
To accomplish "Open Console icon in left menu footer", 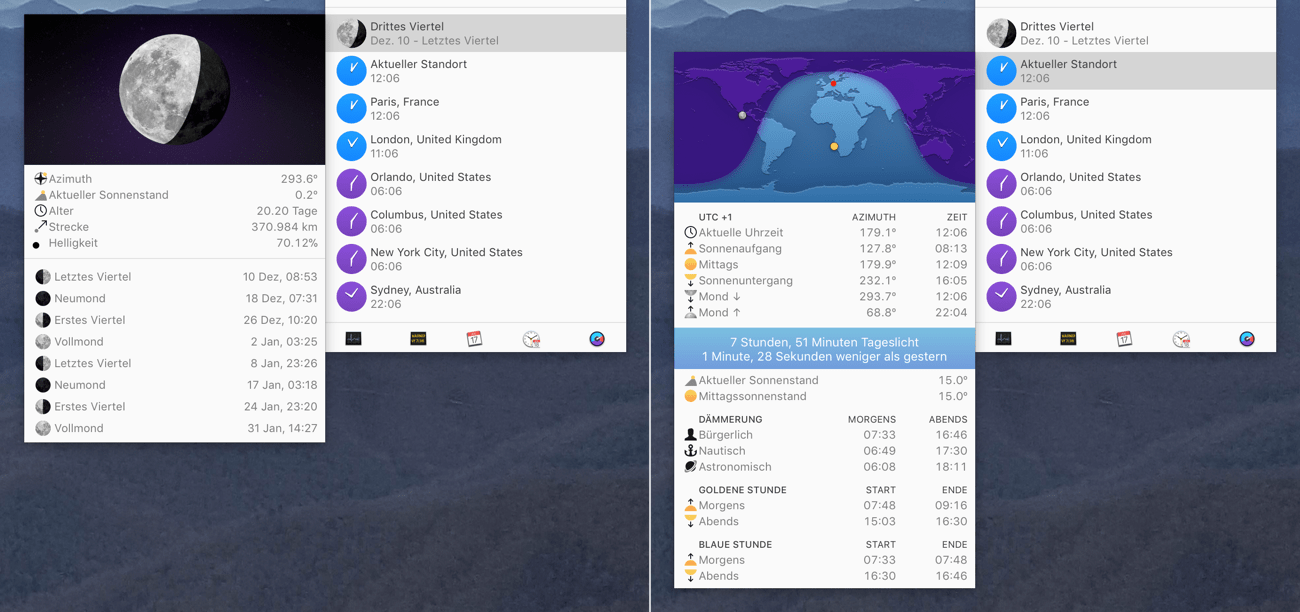I will click(418, 339).
